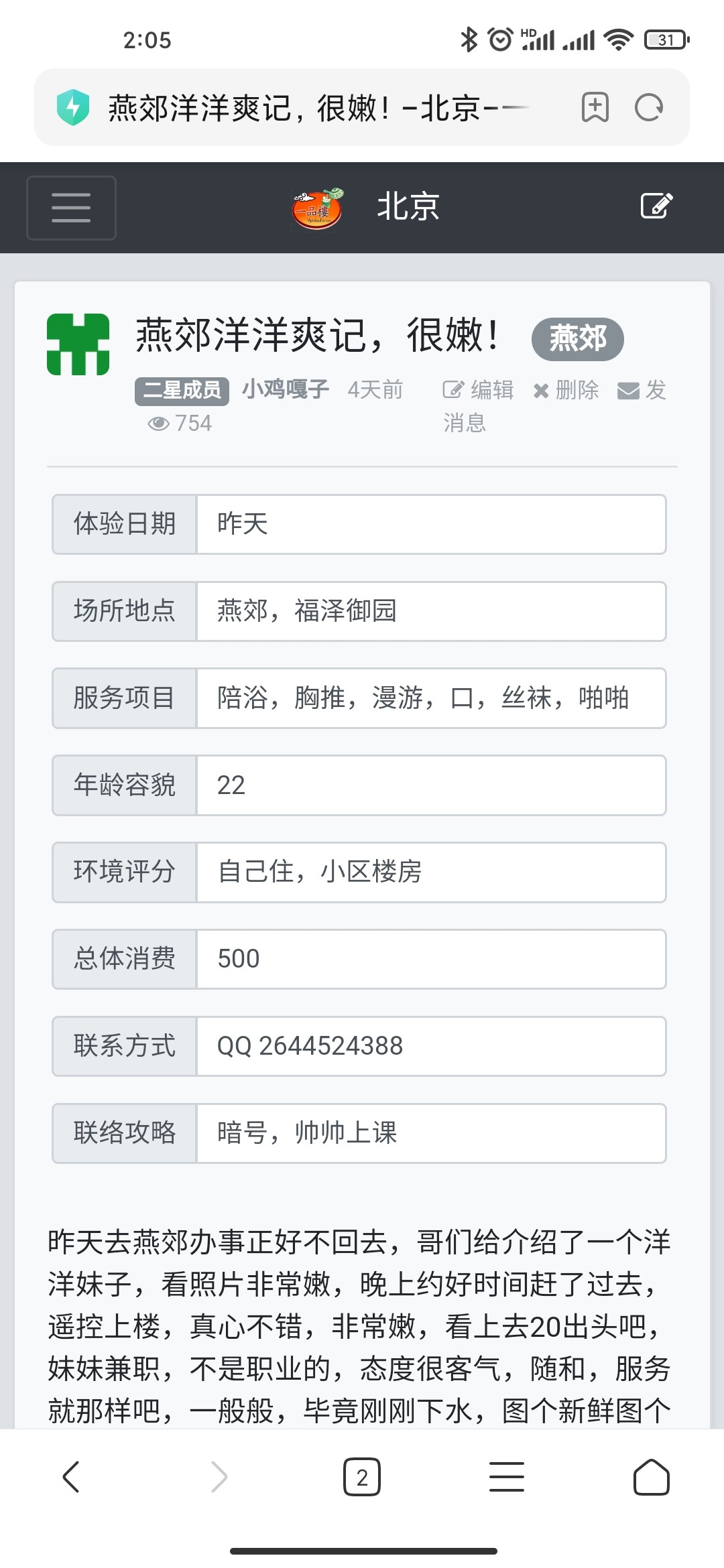Viewport: 724px width, 1568px height.
Task: Click the 编辑 edit link
Action: click(x=479, y=390)
